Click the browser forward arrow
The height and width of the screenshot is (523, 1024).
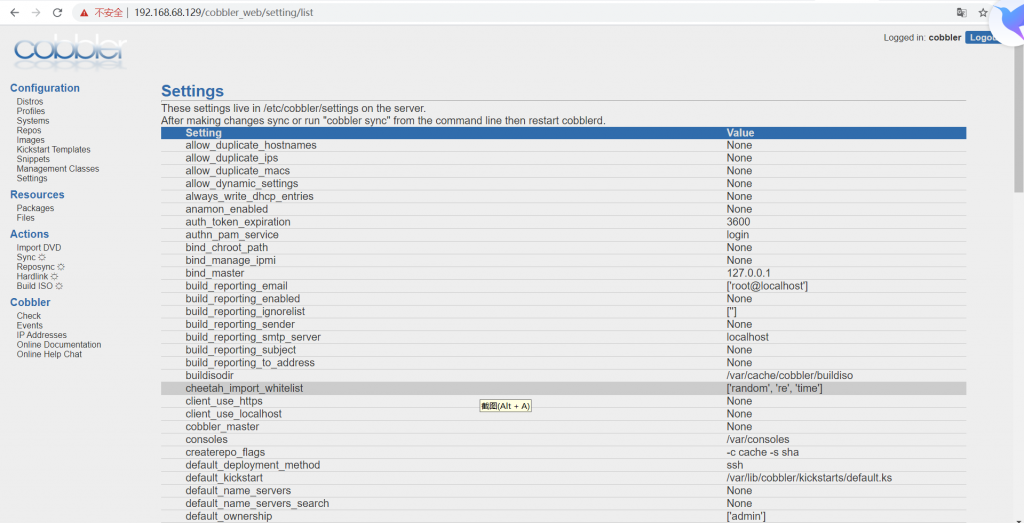(36, 12)
